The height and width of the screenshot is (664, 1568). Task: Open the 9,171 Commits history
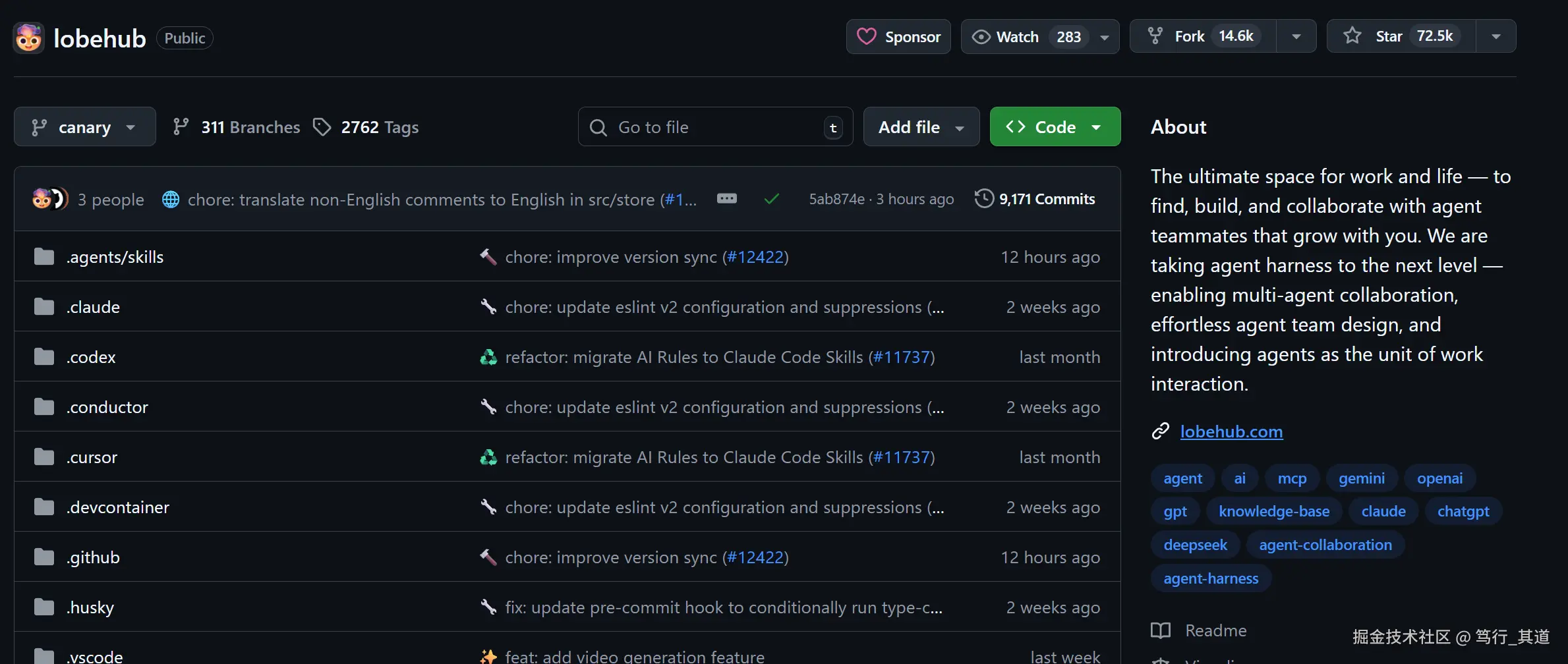[1035, 199]
